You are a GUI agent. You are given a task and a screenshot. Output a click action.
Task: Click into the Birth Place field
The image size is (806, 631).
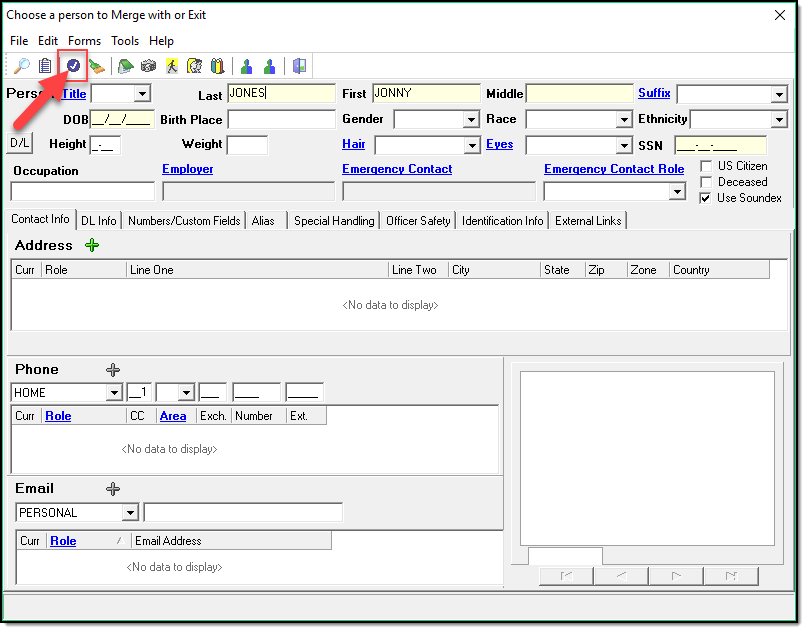point(281,120)
